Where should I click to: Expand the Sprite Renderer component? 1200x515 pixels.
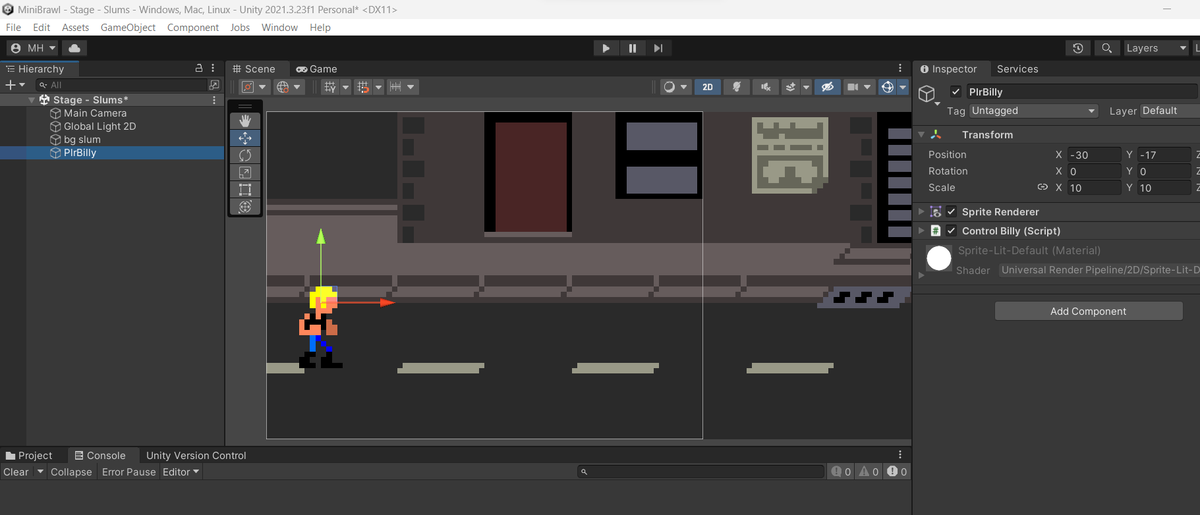click(921, 212)
